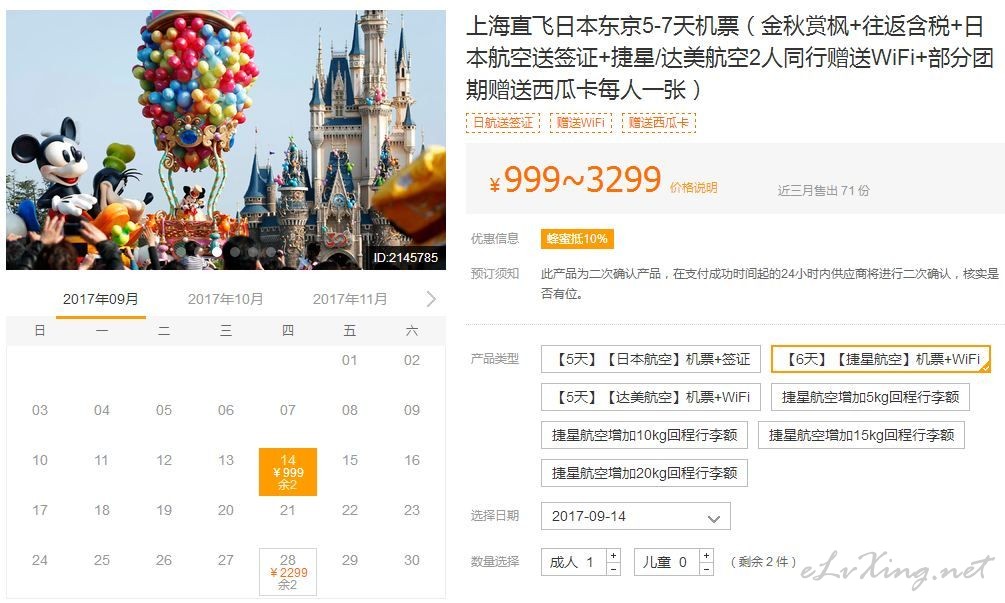Open the 2017-09-14 date dropdown
Screen dimensions: 1005x603
635,516
